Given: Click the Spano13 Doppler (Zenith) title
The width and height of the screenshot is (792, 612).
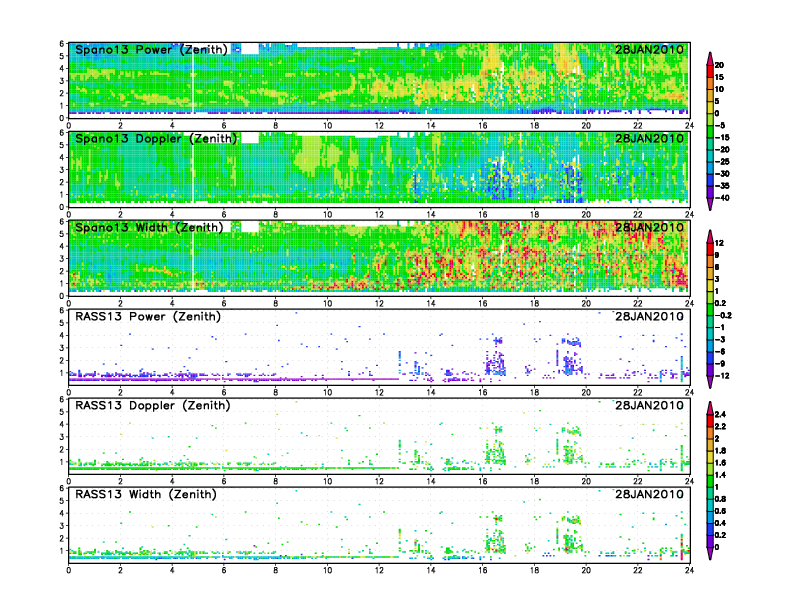Looking at the screenshot, I should tap(156, 138).
